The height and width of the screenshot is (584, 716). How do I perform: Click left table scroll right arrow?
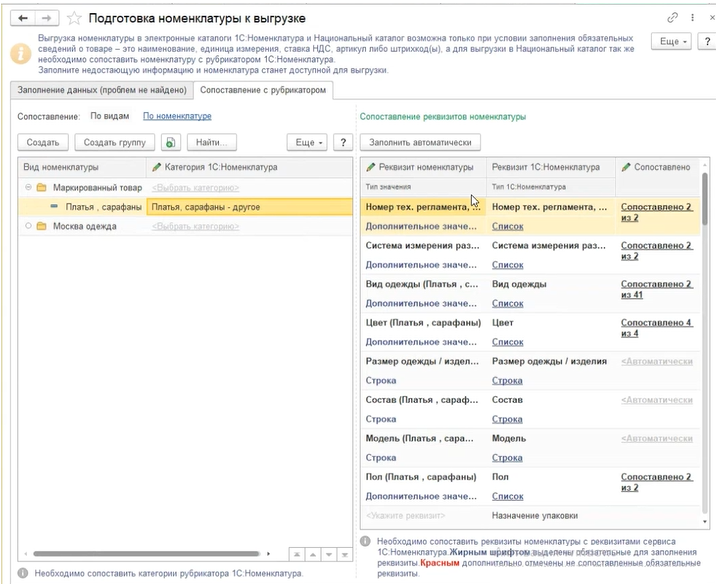[268, 554]
